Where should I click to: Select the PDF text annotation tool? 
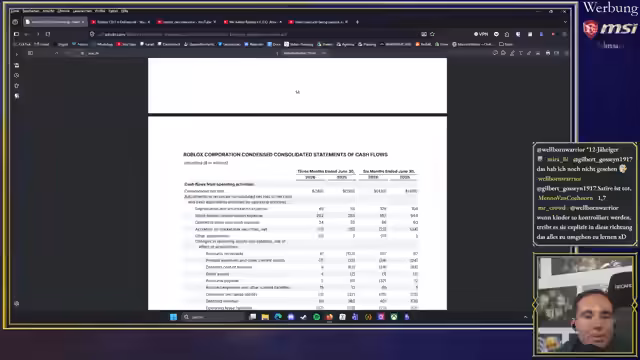click(521, 53)
